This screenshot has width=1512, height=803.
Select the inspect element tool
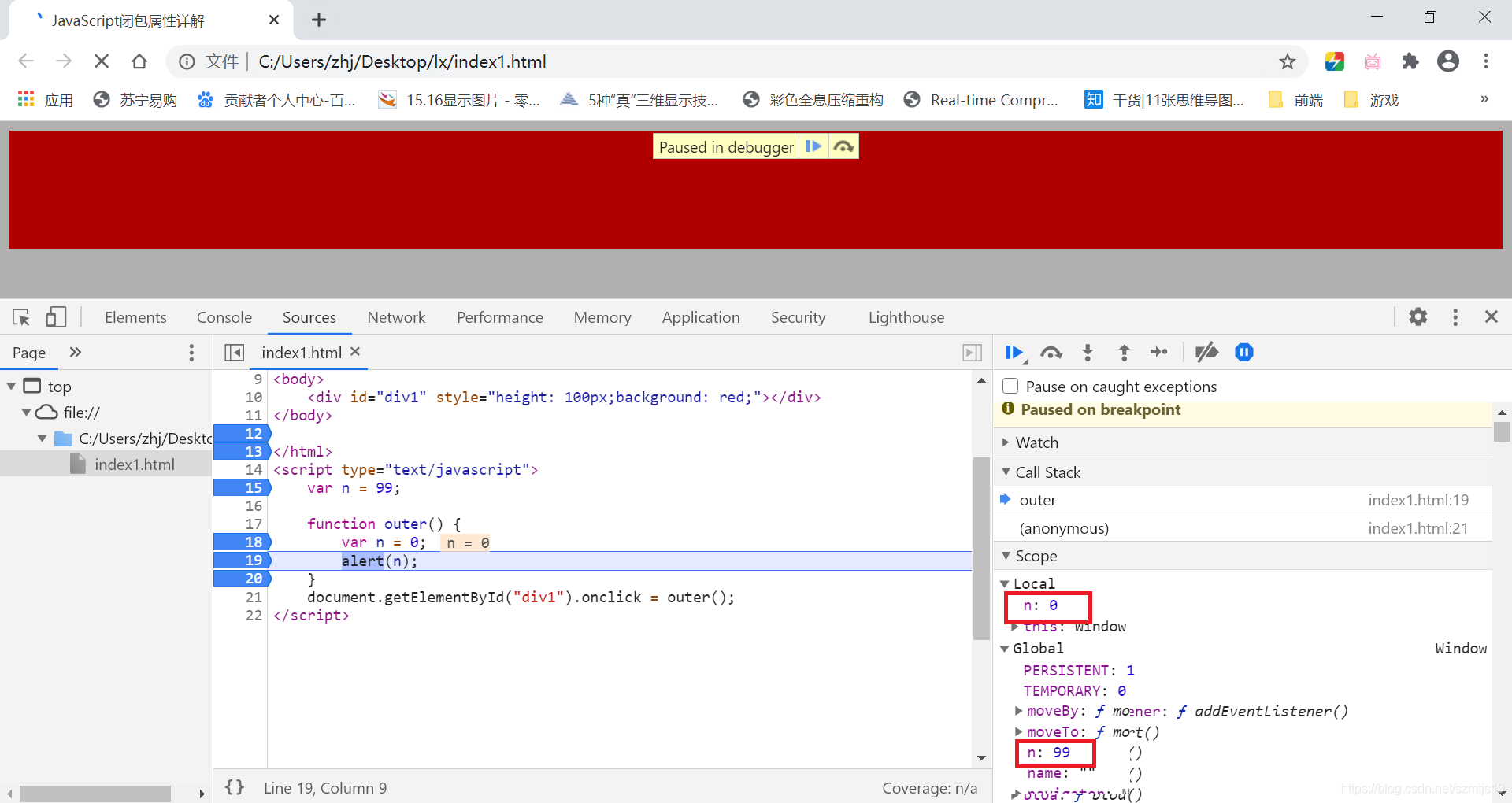click(x=21, y=317)
